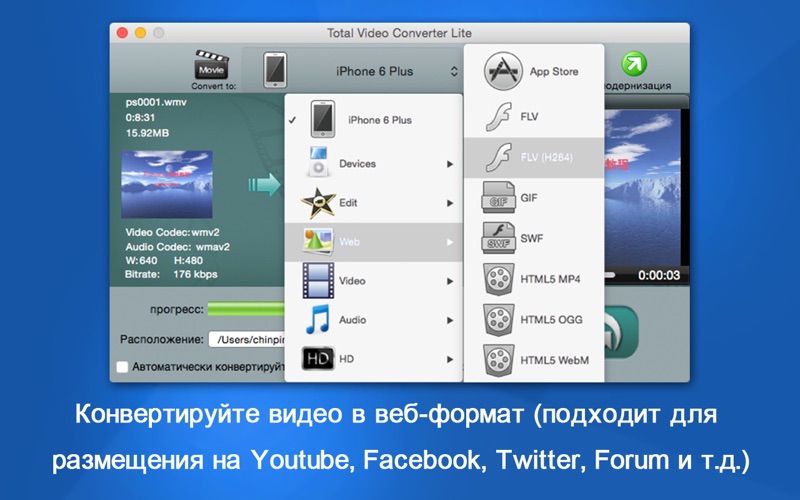Image resolution: width=800 pixels, height=500 pixels.
Task: Click the HTML5 OGG reel icon
Action: click(498, 319)
